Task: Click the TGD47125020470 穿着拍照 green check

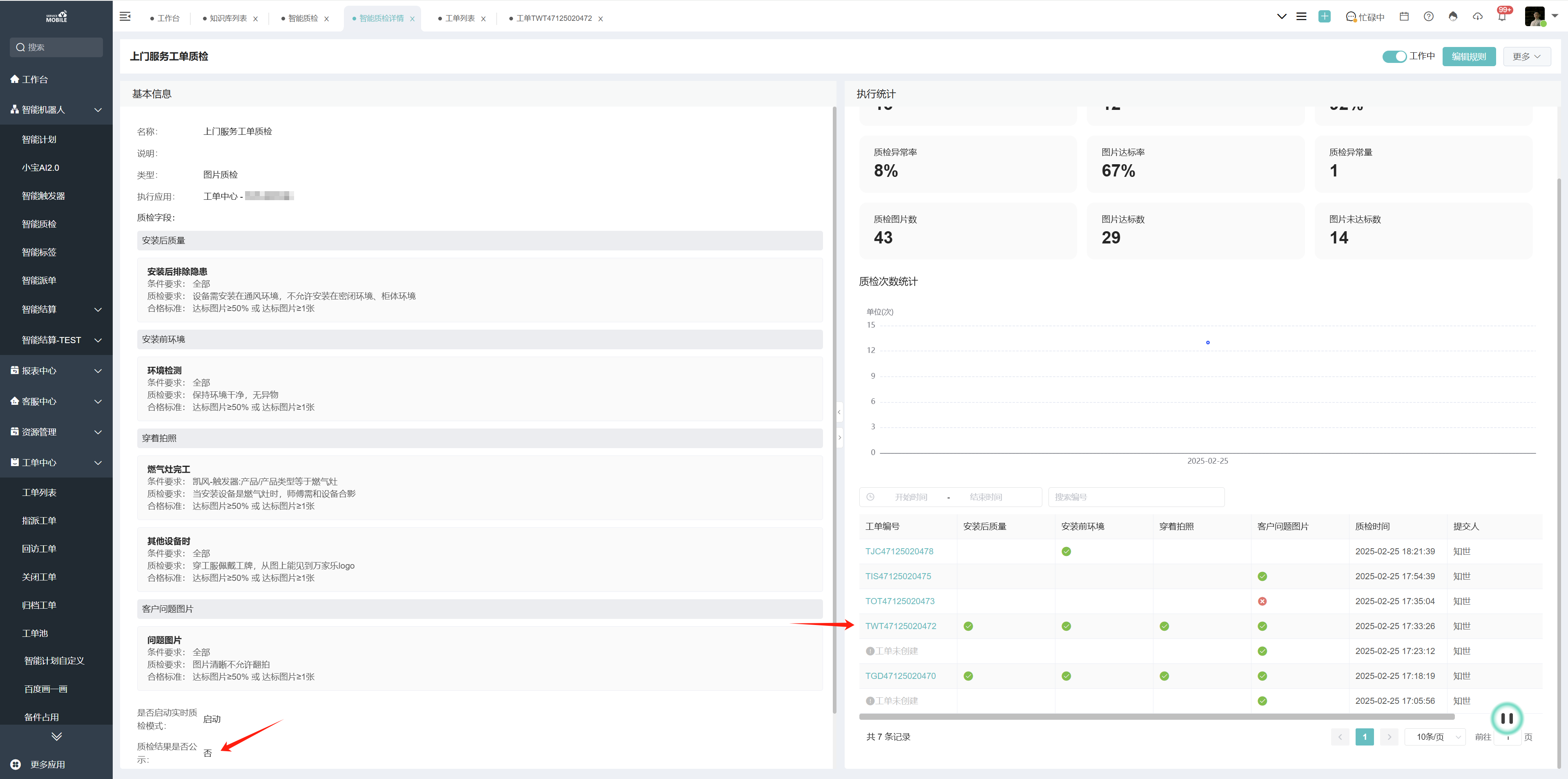Action: tap(1164, 676)
